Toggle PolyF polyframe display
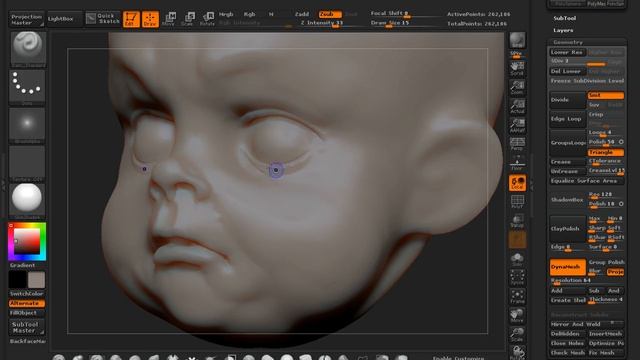 tap(517, 202)
